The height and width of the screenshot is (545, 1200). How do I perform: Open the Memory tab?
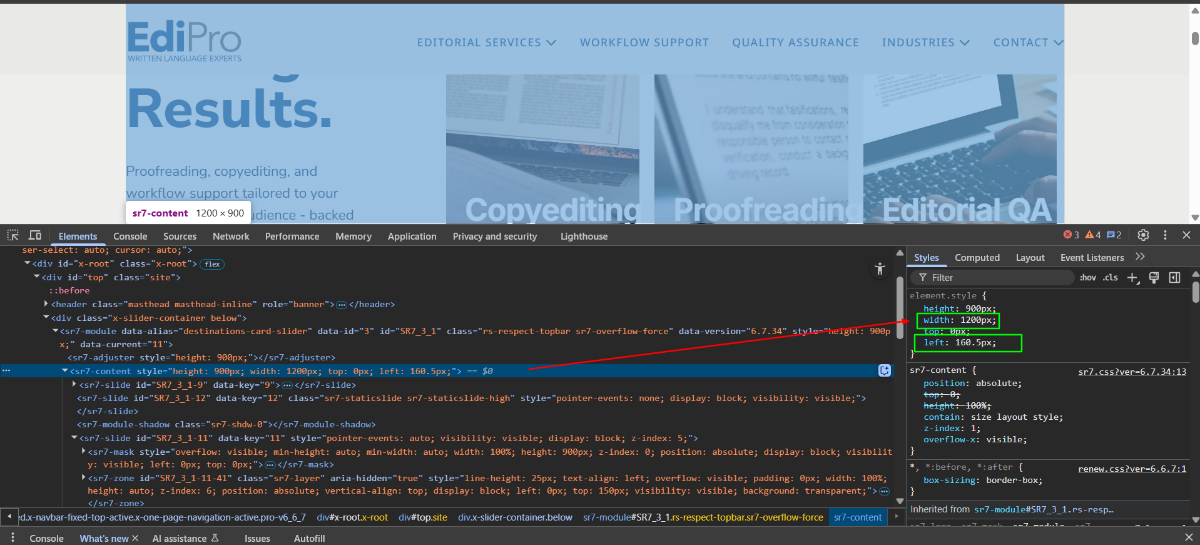click(353, 236)
